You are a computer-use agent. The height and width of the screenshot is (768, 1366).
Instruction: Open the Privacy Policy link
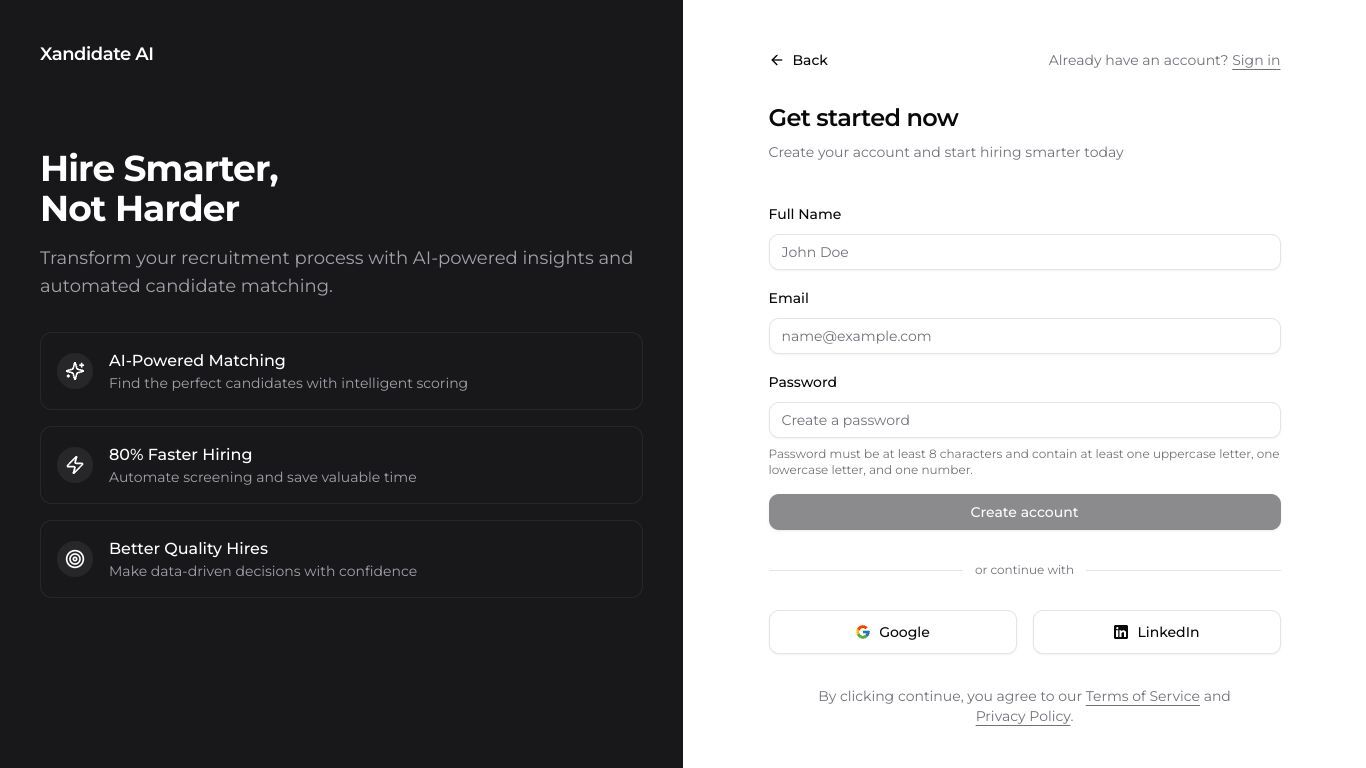point(1023,716)
